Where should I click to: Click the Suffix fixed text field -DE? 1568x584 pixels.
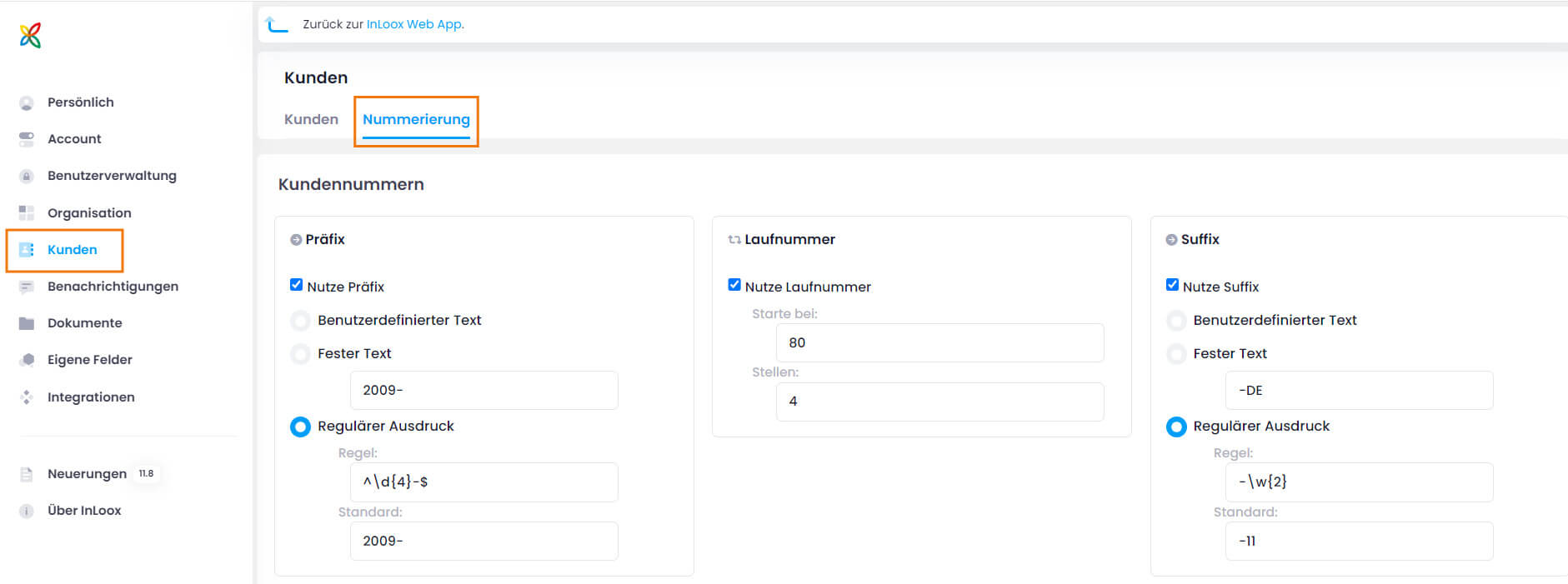(x=1359, y=390)
